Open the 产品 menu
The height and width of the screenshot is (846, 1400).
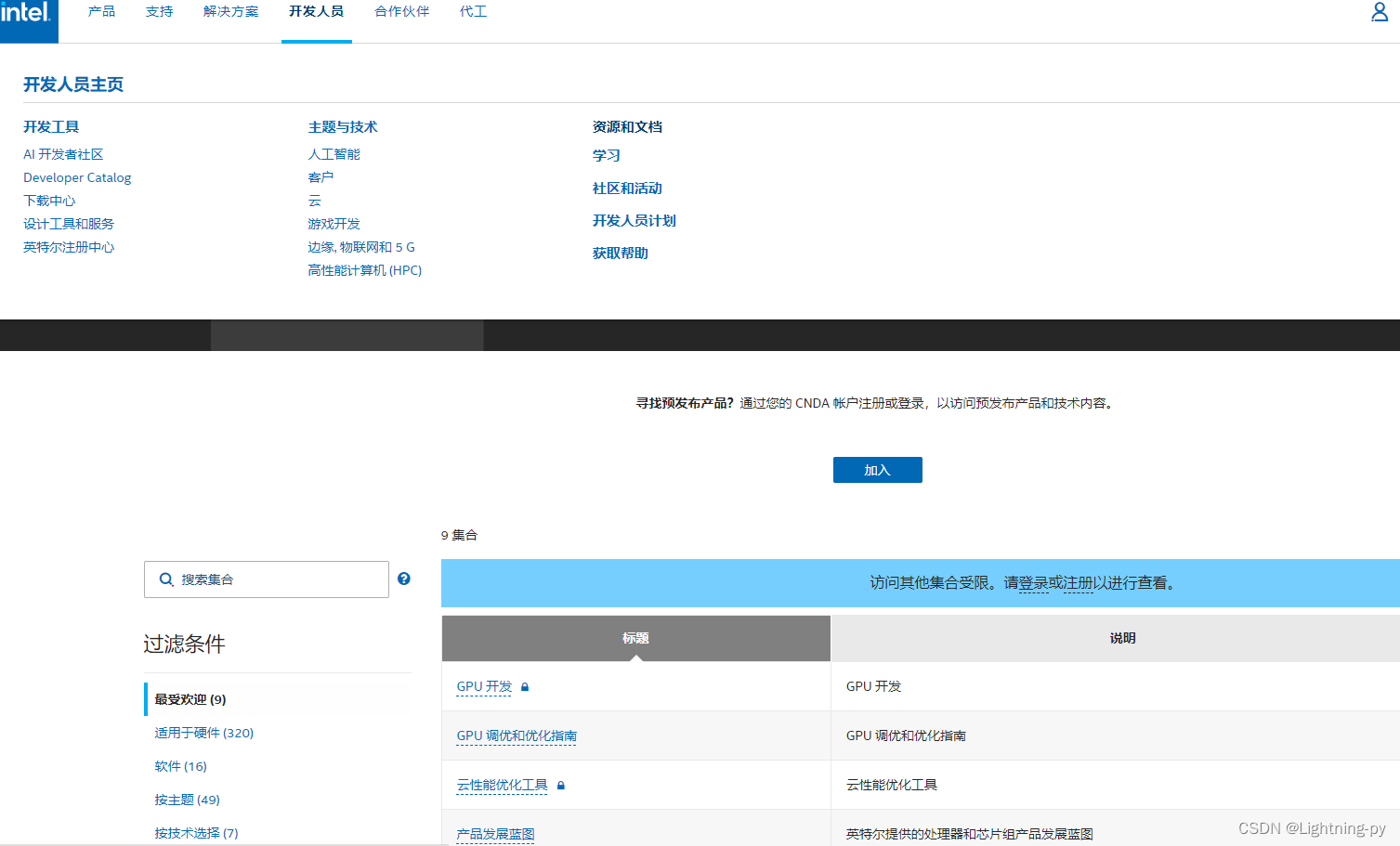coord(101,12)
